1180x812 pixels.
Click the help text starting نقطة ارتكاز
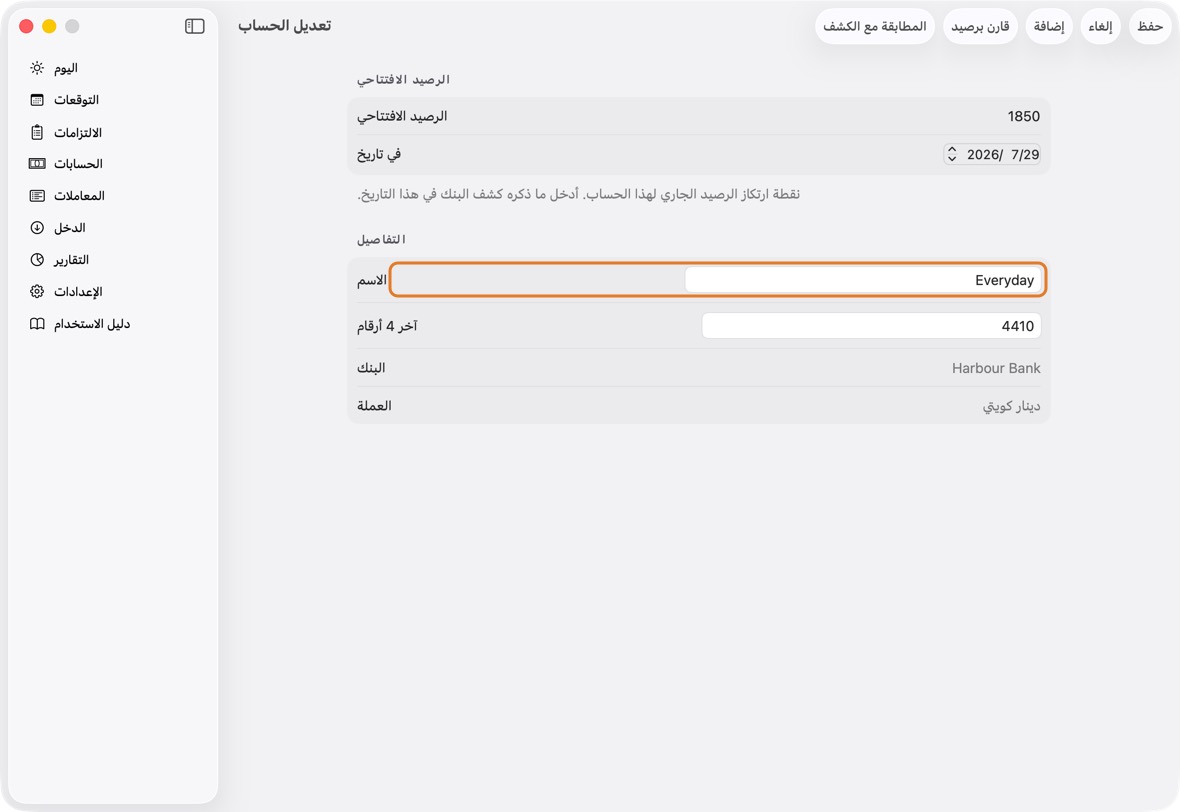tap(578, 194)
